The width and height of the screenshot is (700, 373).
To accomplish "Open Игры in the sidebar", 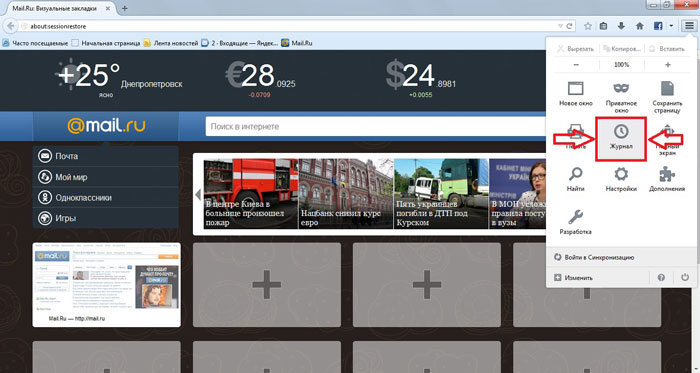I will pyautogui.click(x=106, y=218).
